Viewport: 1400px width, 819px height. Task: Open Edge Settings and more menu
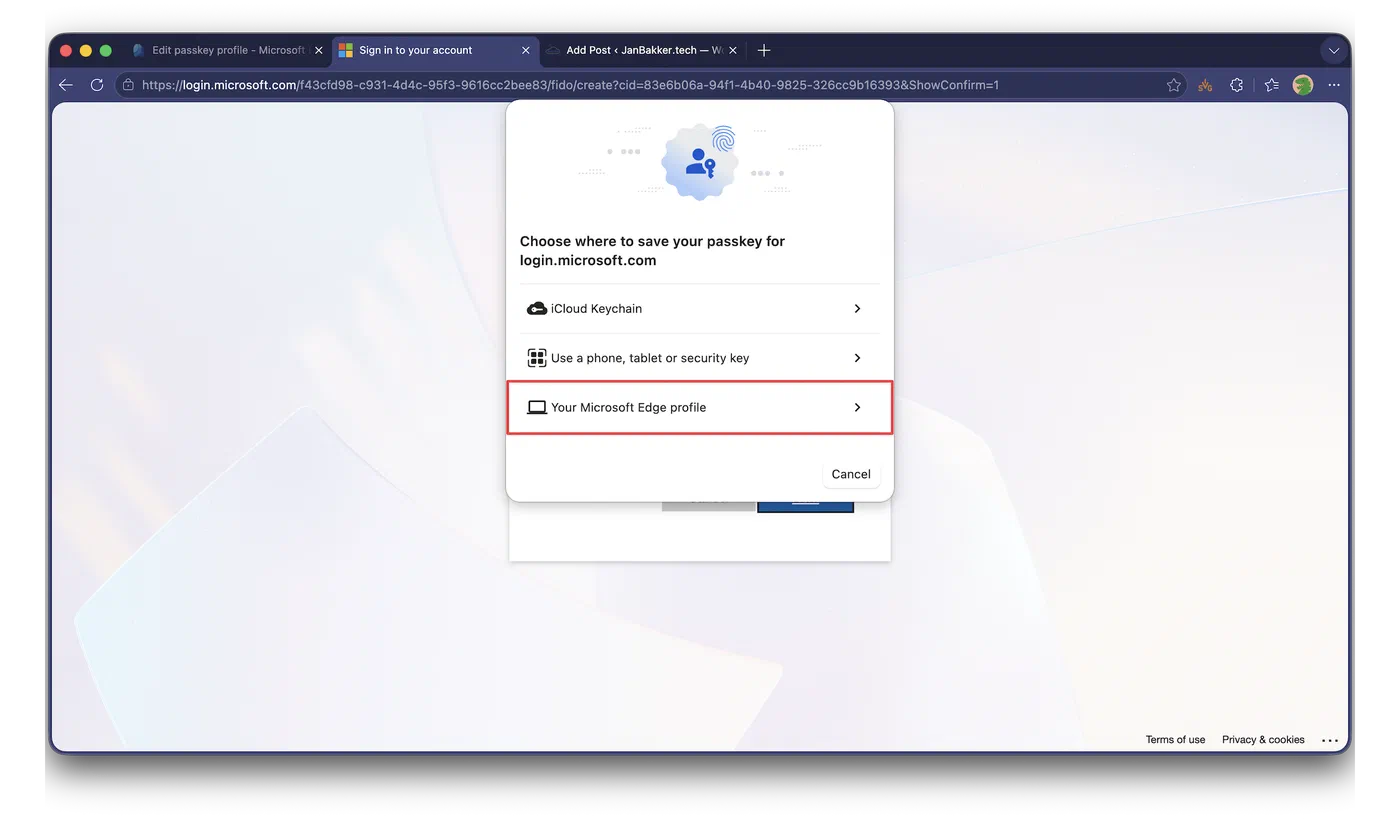(x=1334, y=85)
